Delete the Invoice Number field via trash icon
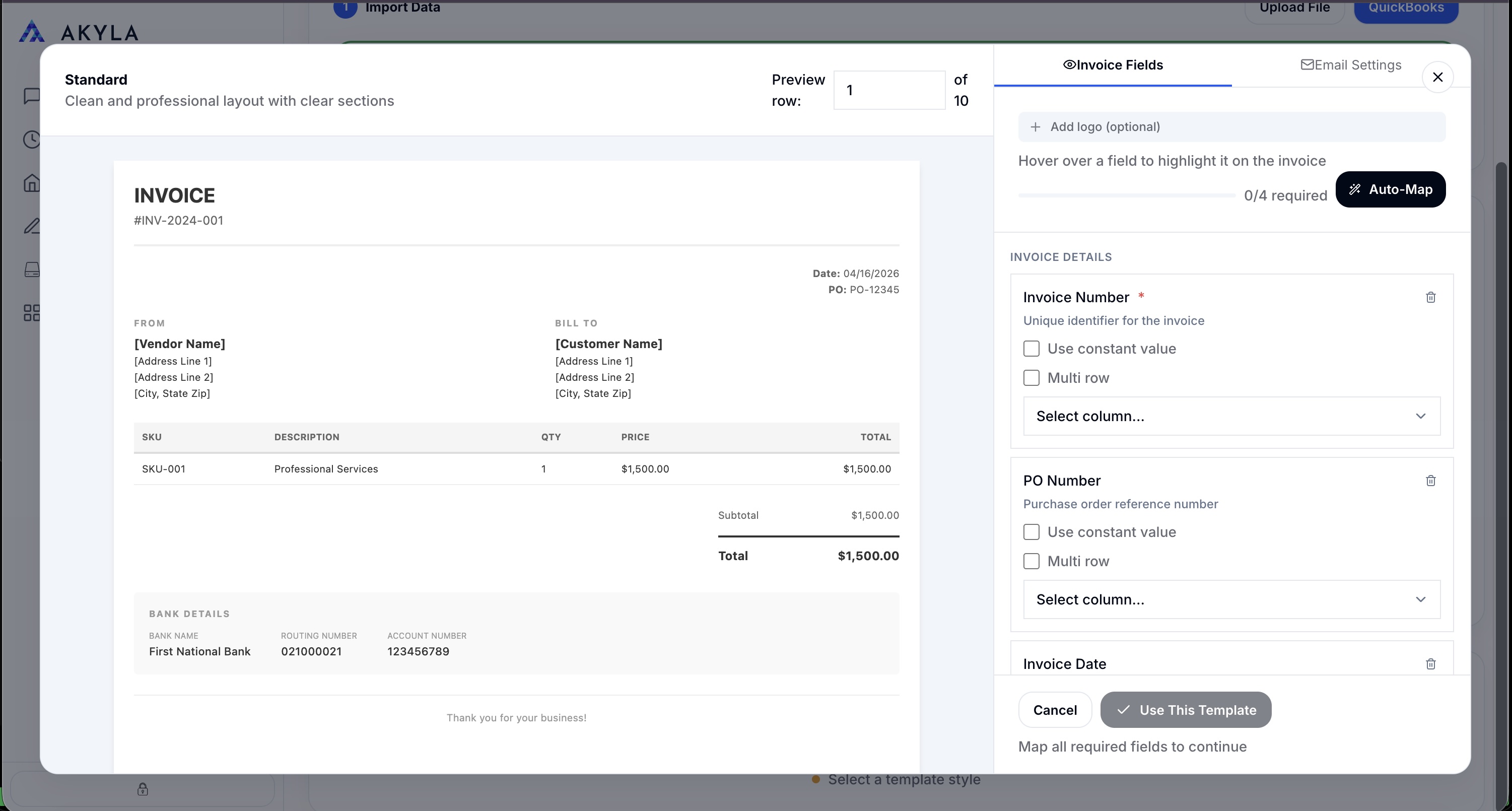 point(1430,298)
